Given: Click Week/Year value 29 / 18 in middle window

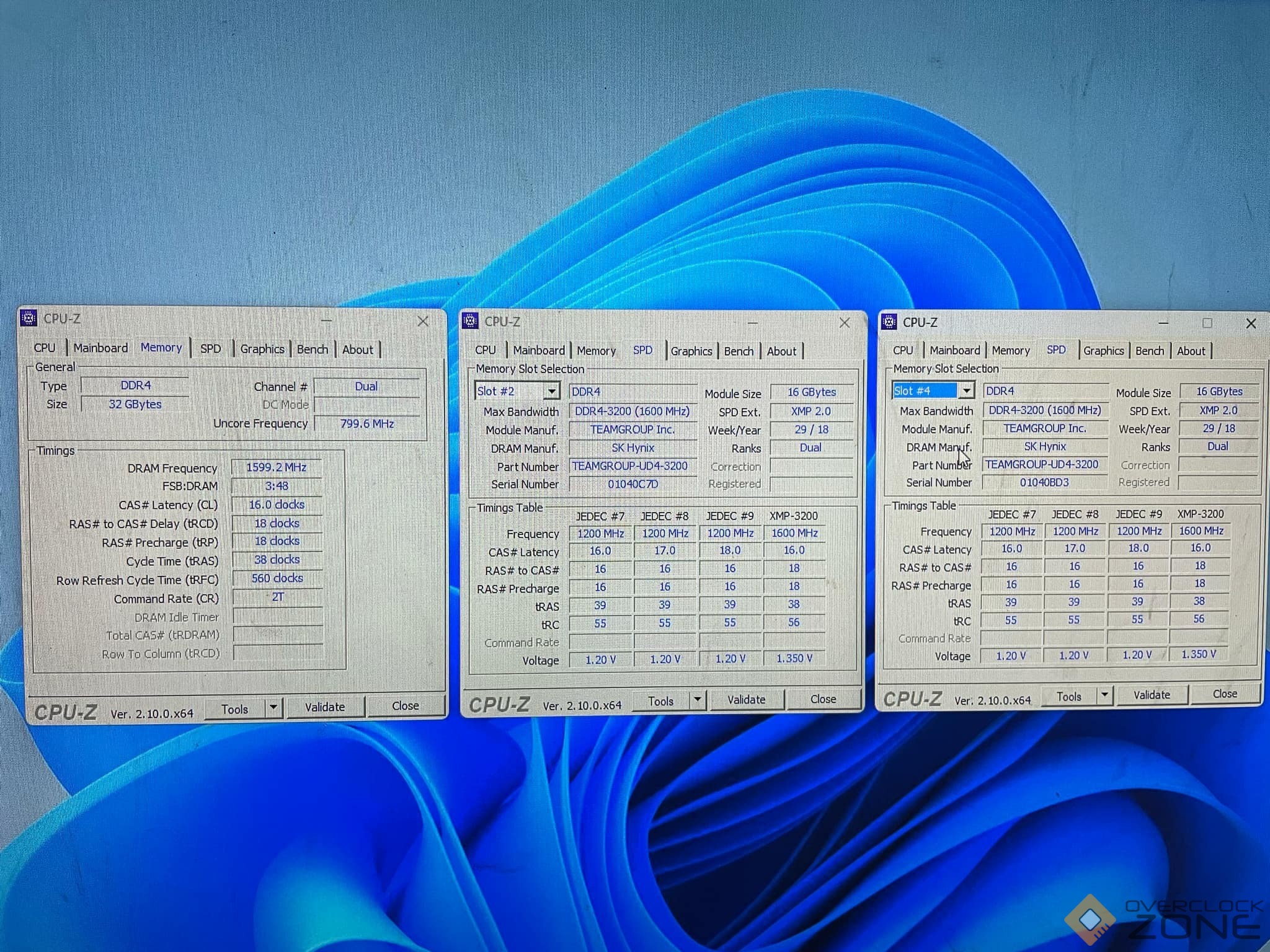Looking at the screenshot, I should point(812,430).
